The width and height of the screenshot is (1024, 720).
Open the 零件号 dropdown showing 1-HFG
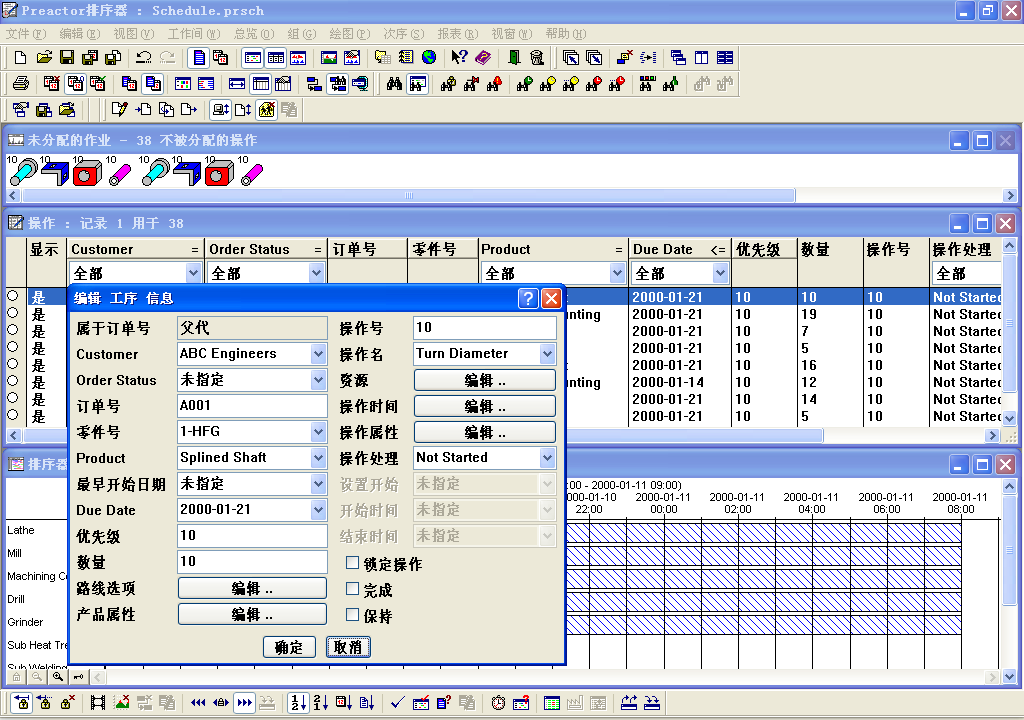click(x=318, y=431)
